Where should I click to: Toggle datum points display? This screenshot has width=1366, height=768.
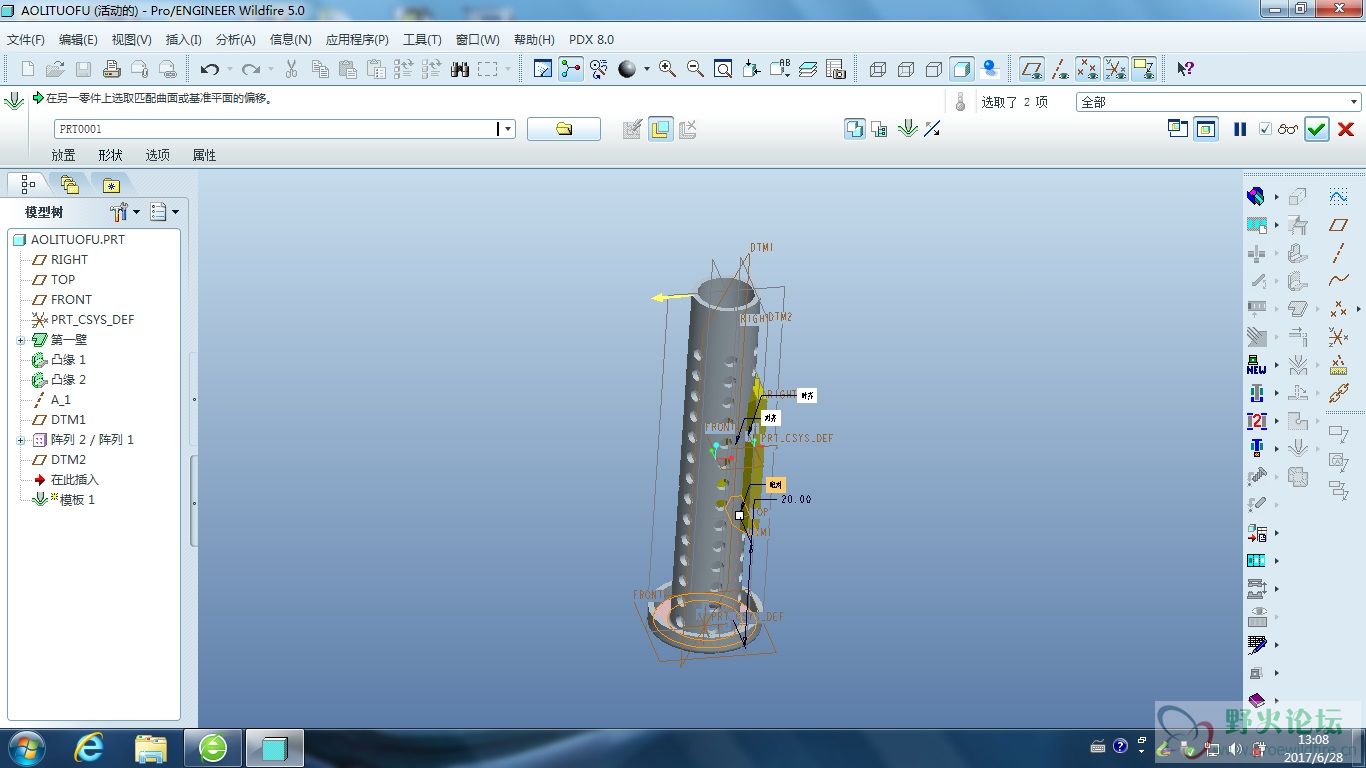coord(1088,69)
